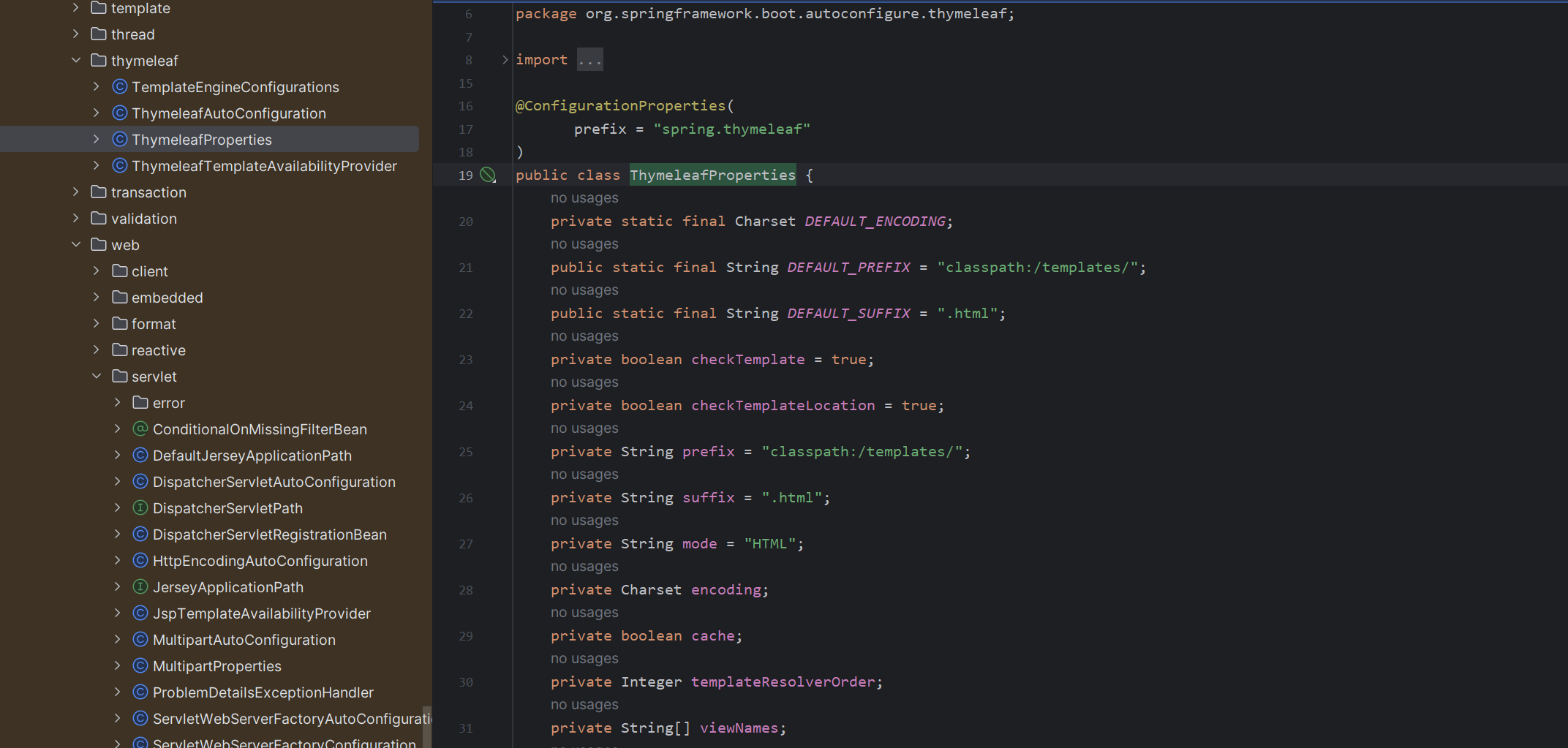The height and width of the screenshot is (748, 1568).
Task: Click the 'no usages' hint above cache
Action: pyautogui.click(x=584, y=613)
